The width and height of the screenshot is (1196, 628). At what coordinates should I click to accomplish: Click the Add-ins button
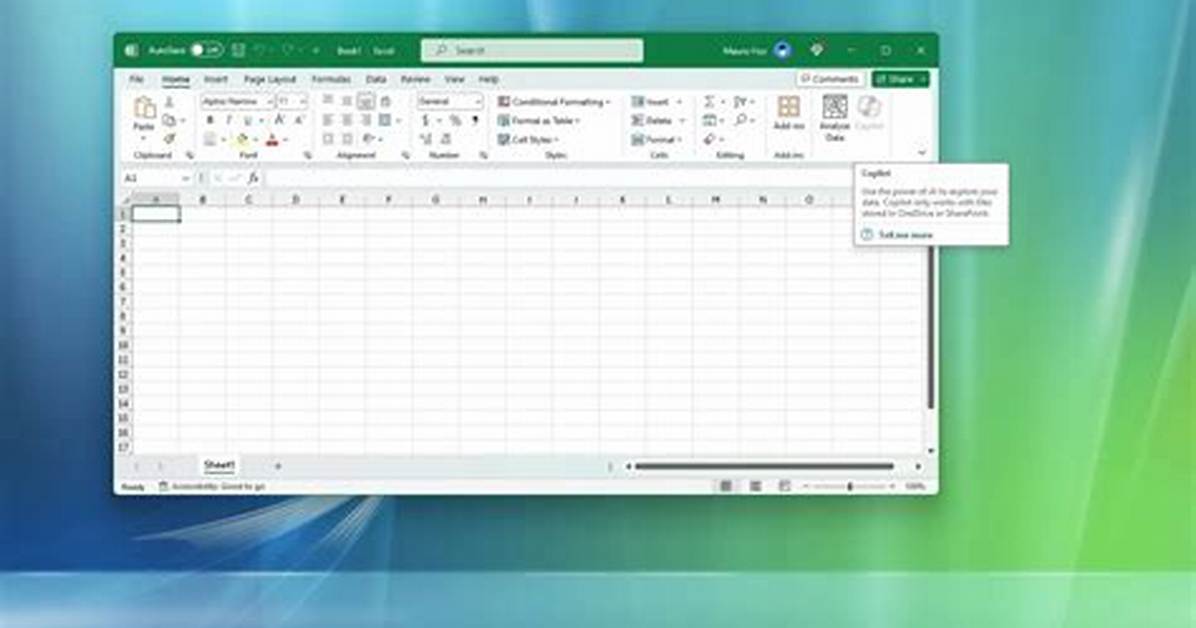point(789,113)
